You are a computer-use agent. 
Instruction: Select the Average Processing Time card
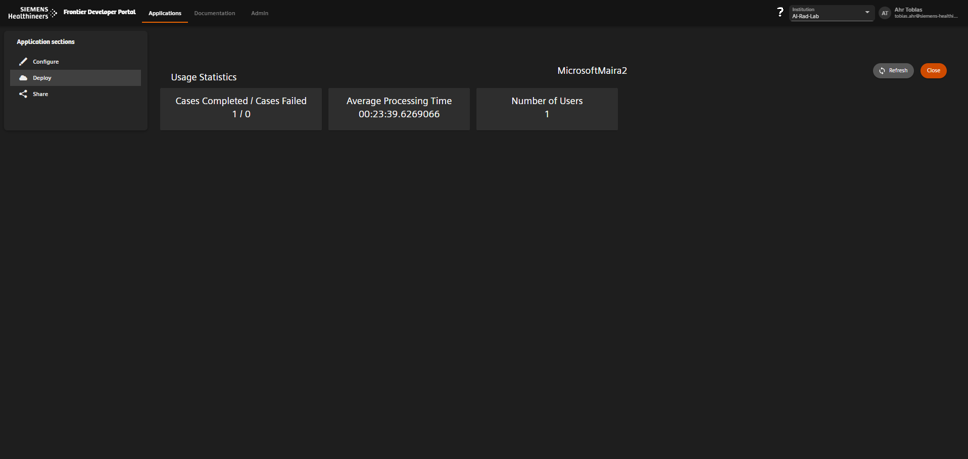point(399,108)
